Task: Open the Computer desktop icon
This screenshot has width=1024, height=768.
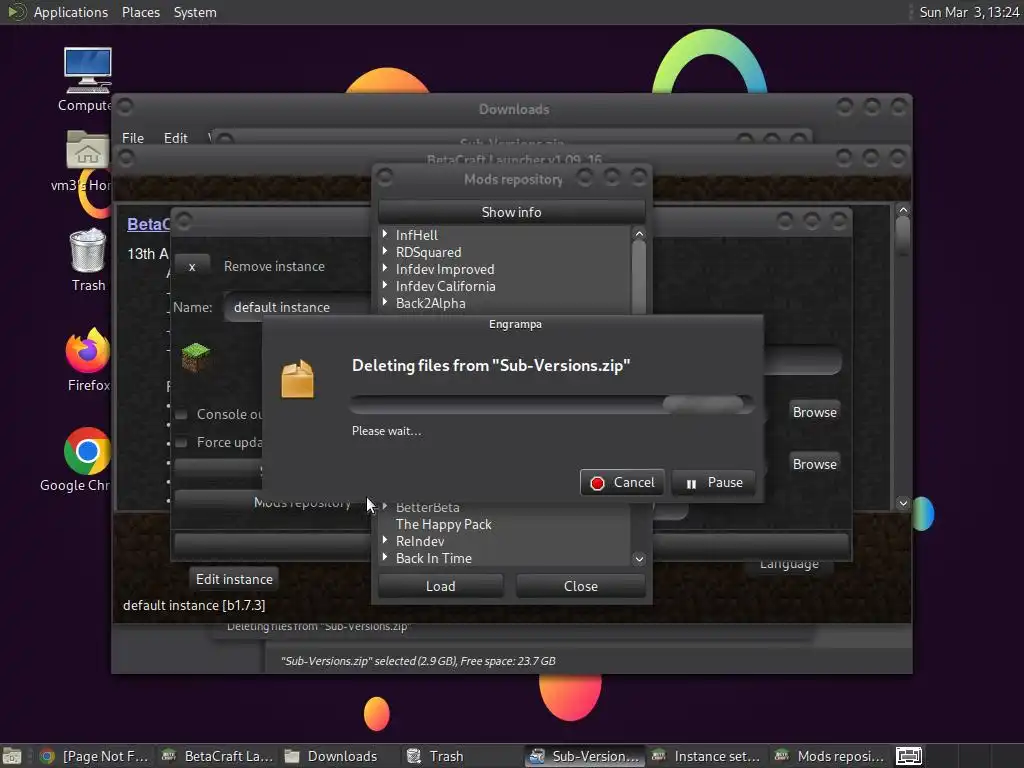Action: click(88, 71)
